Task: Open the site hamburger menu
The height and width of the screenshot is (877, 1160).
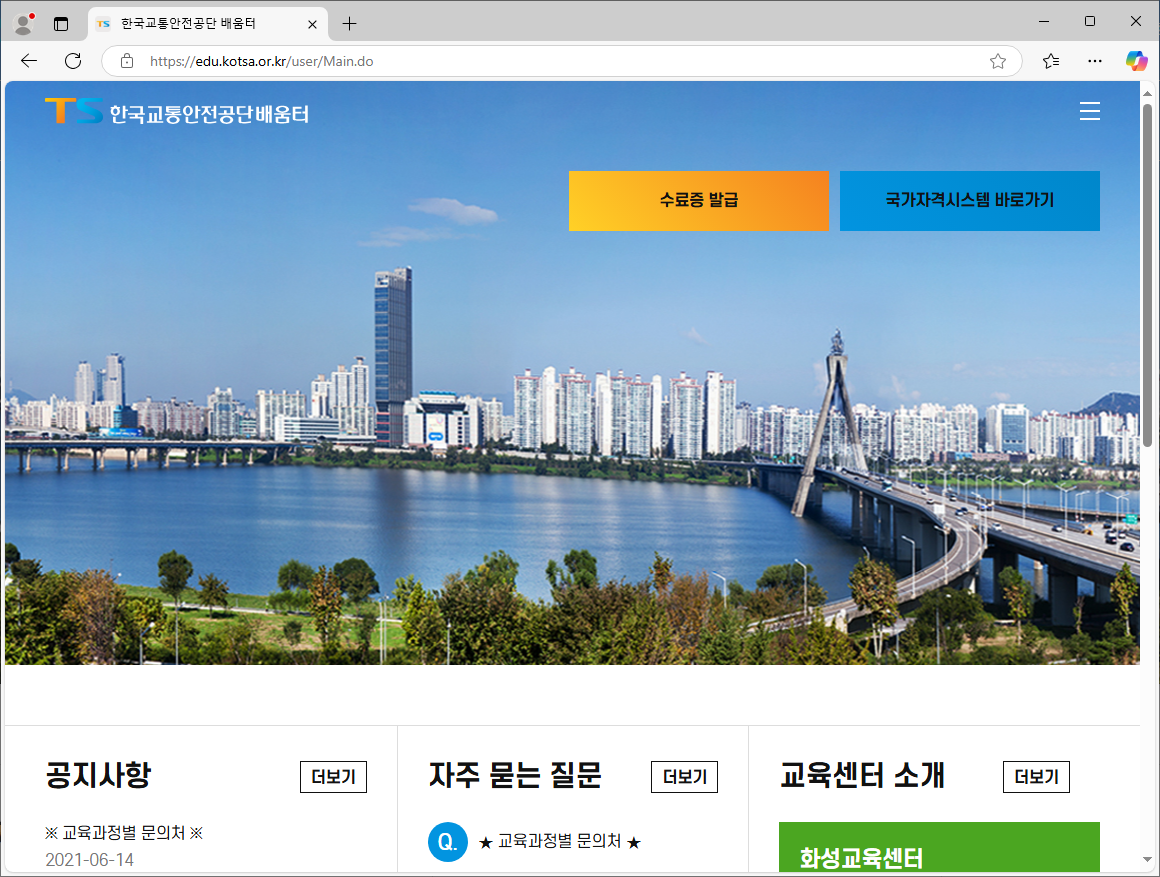Action: pos(1090,111)
